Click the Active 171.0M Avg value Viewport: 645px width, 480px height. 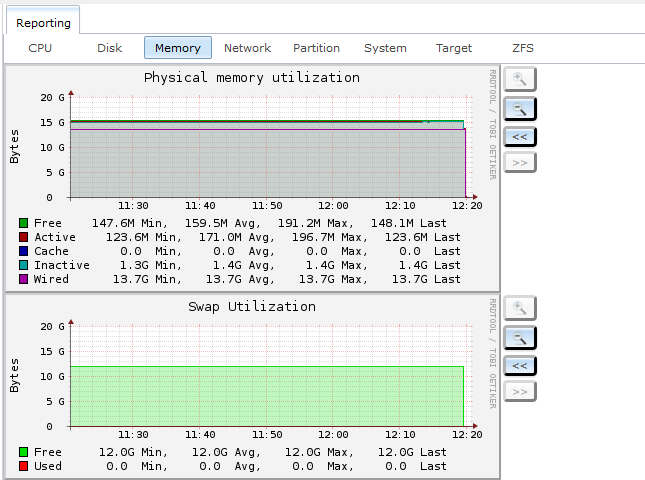(236, 237)
